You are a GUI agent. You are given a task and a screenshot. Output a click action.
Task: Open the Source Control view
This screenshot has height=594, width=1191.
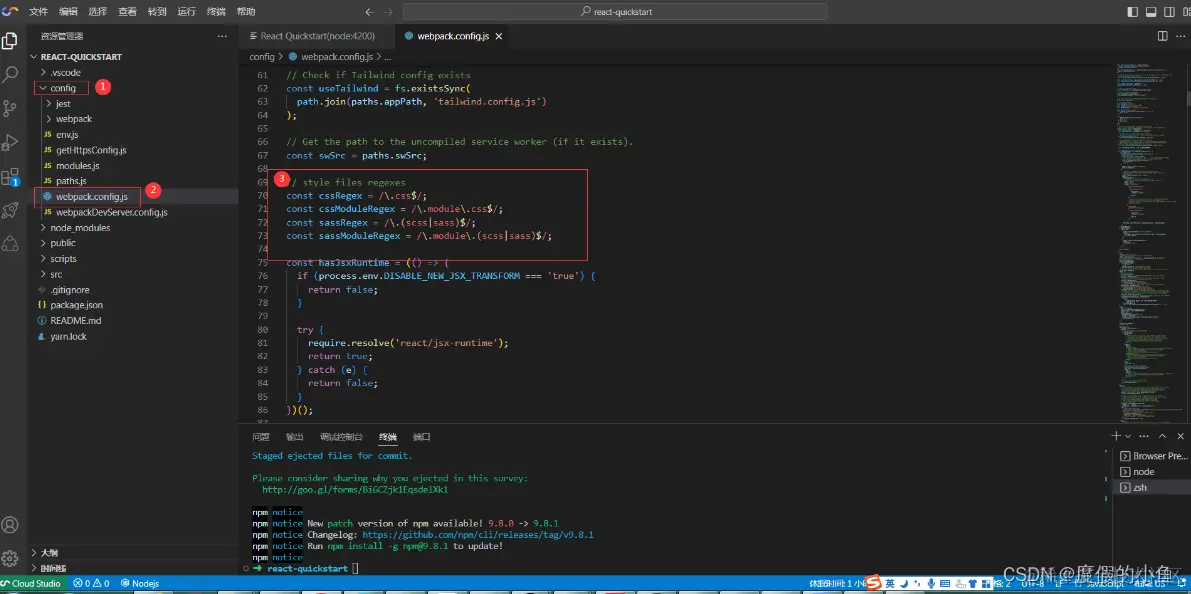(x=10, y=108)
